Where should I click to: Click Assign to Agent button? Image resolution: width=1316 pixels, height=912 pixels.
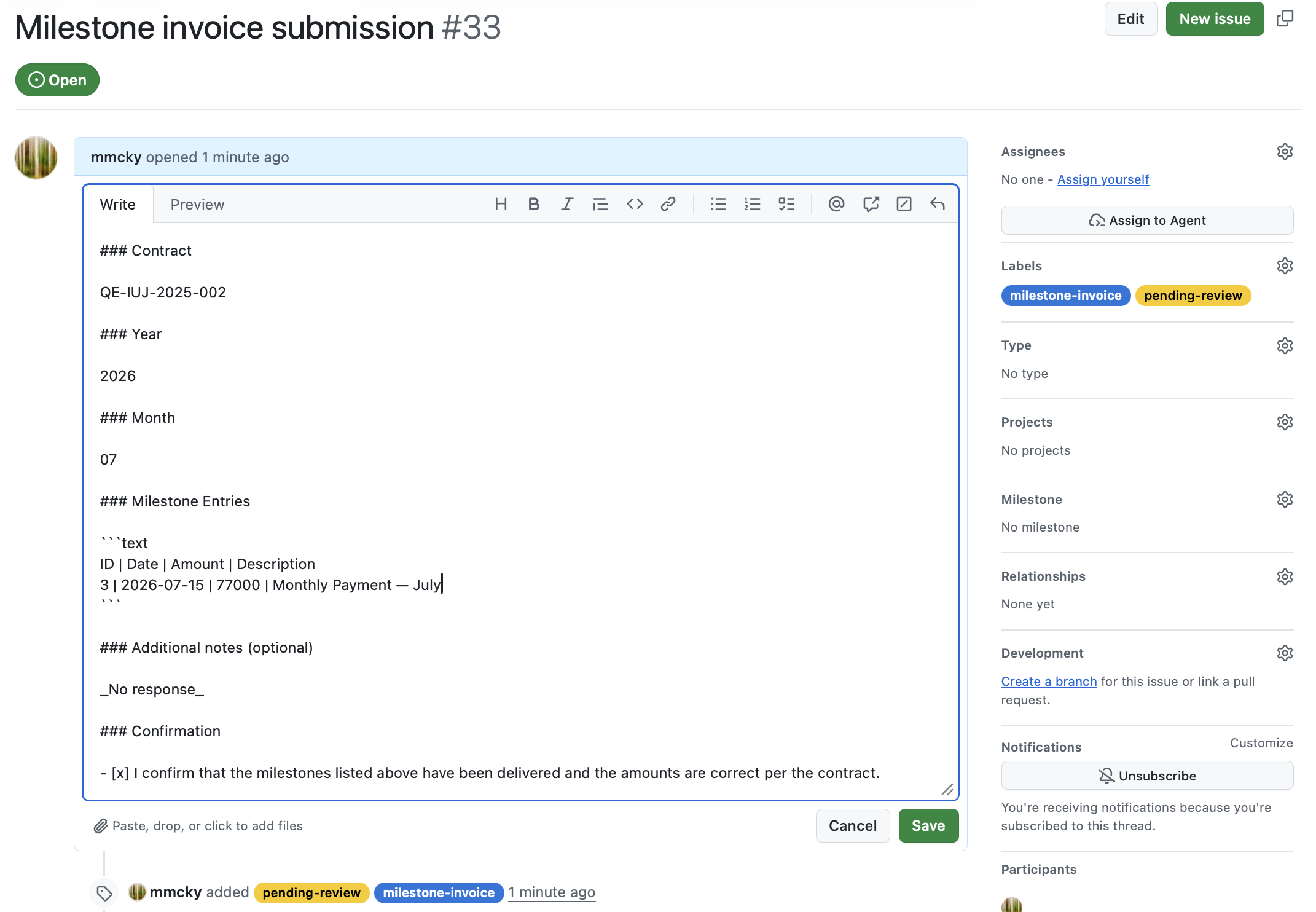1147,221
